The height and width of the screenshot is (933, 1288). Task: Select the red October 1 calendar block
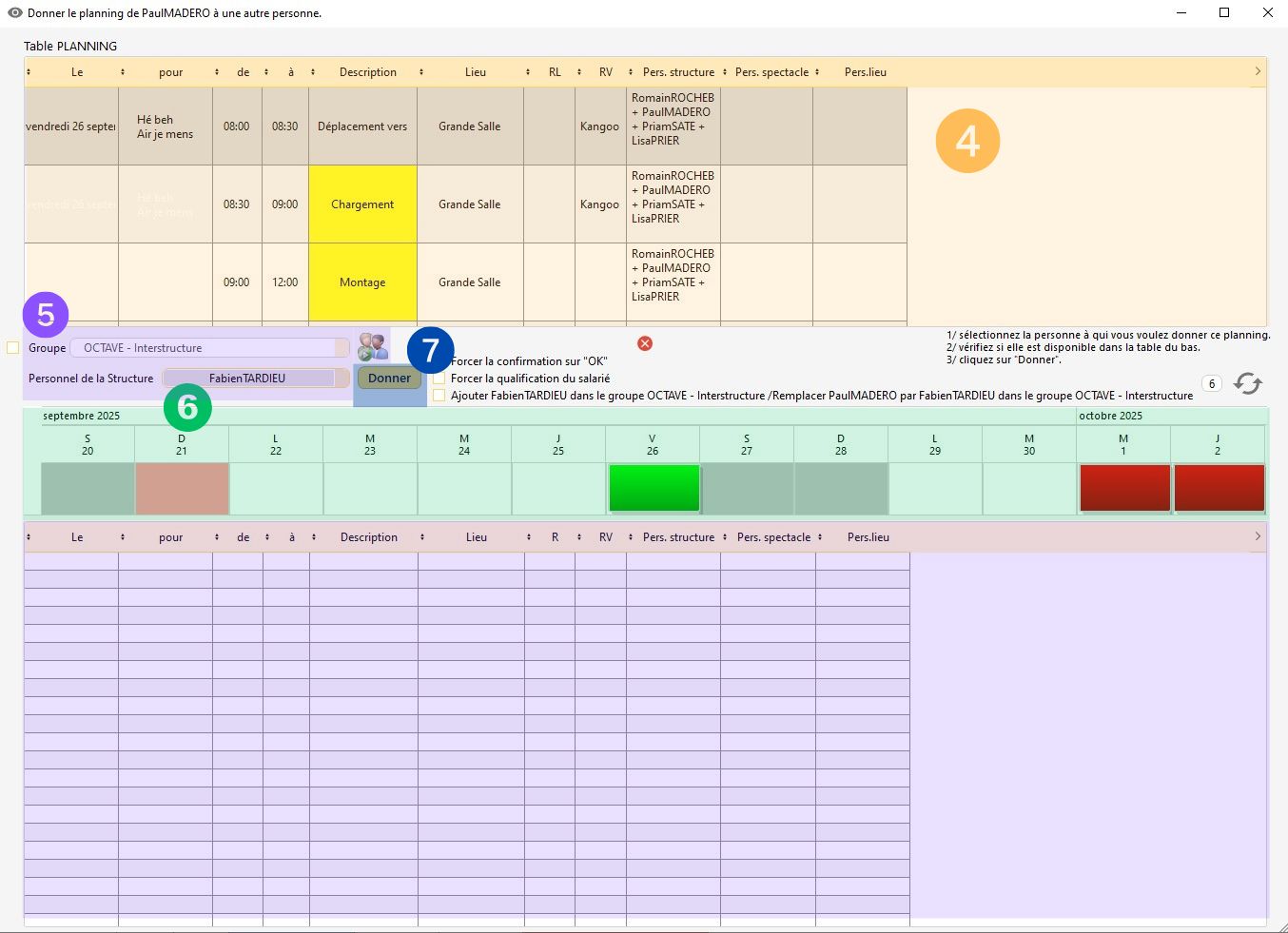tap(1124, 488)
